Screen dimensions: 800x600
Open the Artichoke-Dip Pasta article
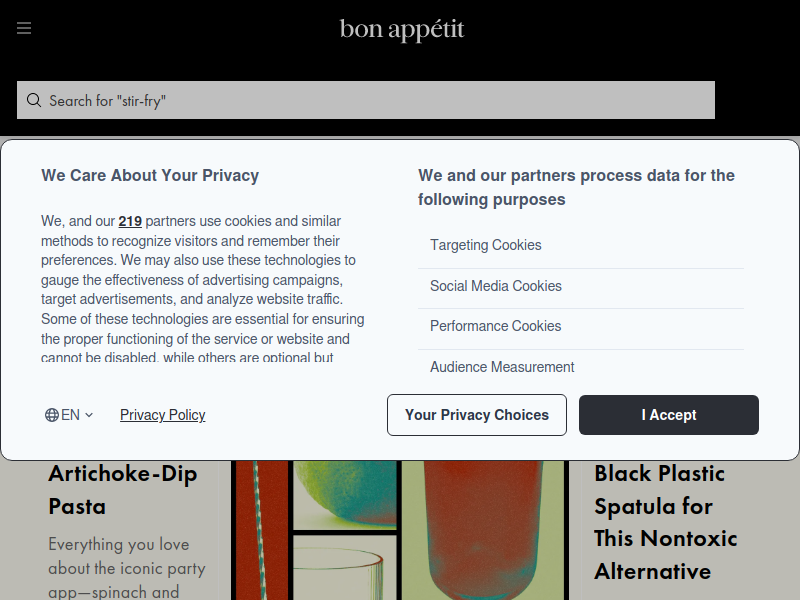[x=123, y=489]
